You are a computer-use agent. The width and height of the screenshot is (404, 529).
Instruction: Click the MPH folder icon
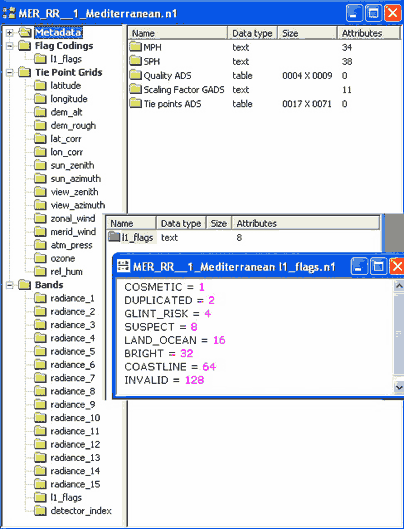pyautogui.click(x=136, y=47)
